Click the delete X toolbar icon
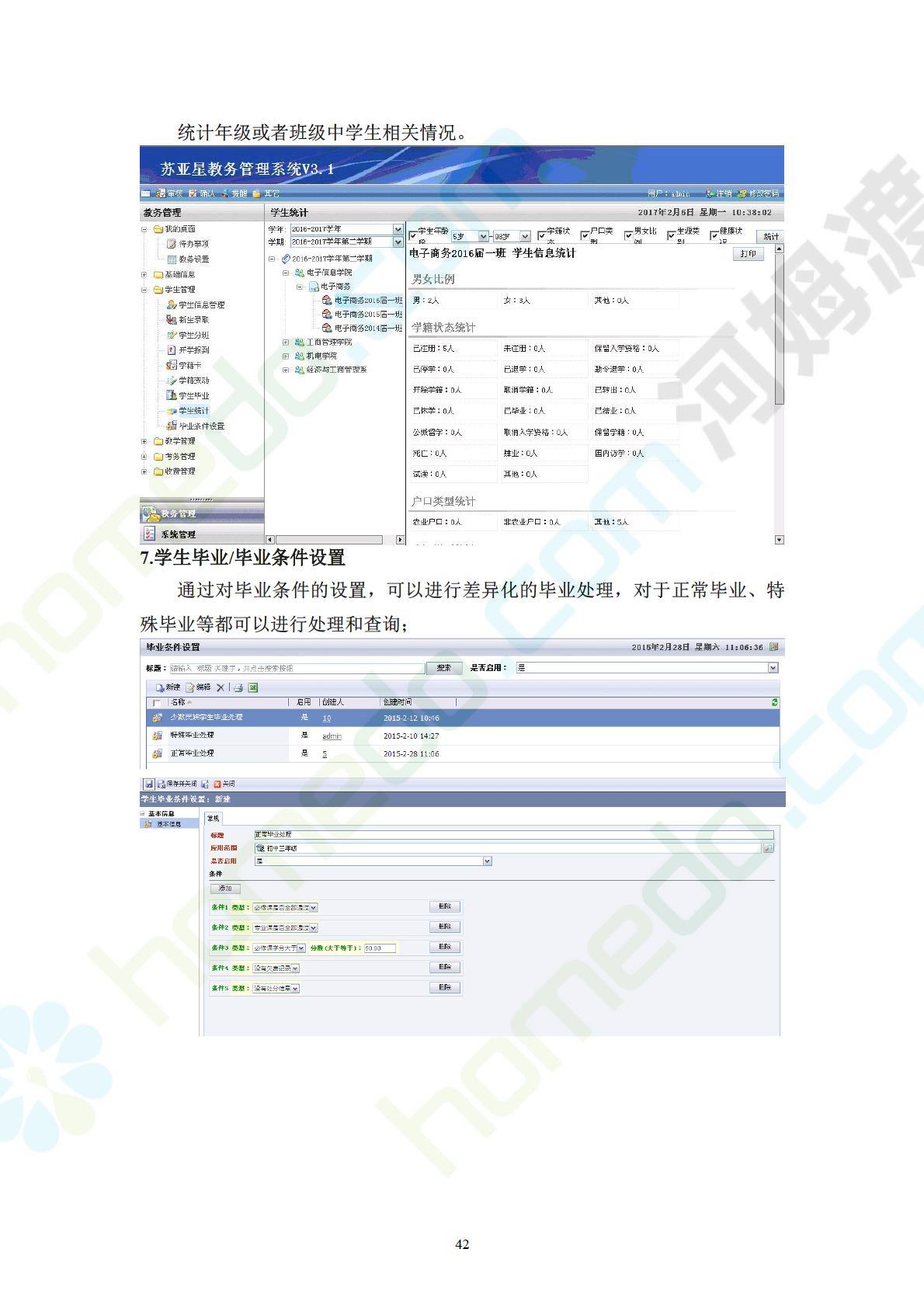The height and width of the screenshot is (1308, 924). (221, 687)
